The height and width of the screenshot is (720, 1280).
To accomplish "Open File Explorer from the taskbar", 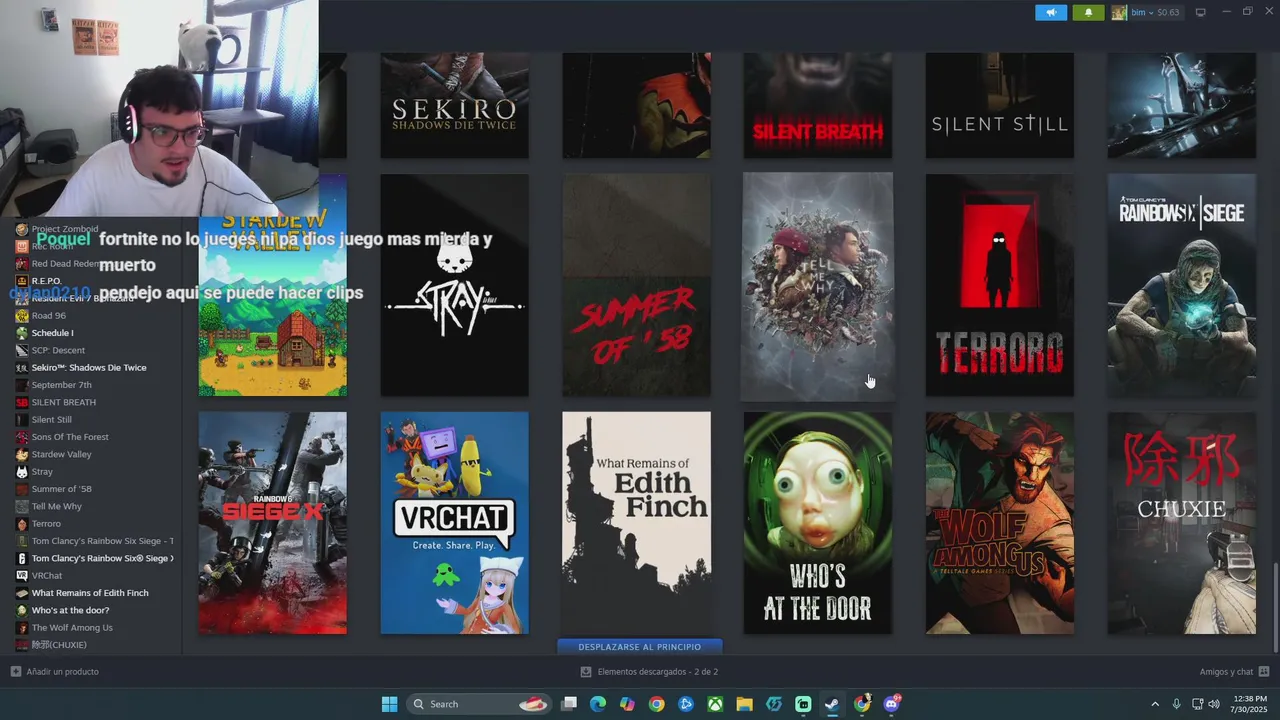I will point(744,704).
